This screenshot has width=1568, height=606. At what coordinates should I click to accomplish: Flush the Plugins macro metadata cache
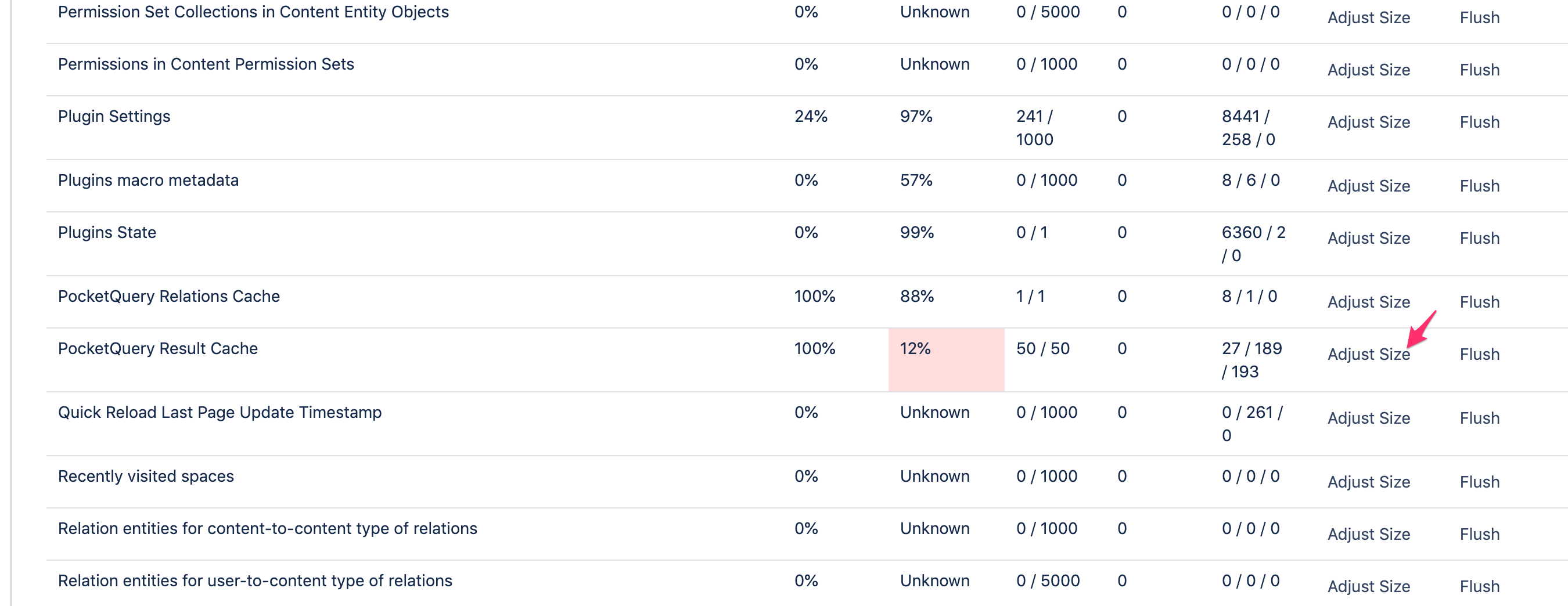[x=1479, y=186]
